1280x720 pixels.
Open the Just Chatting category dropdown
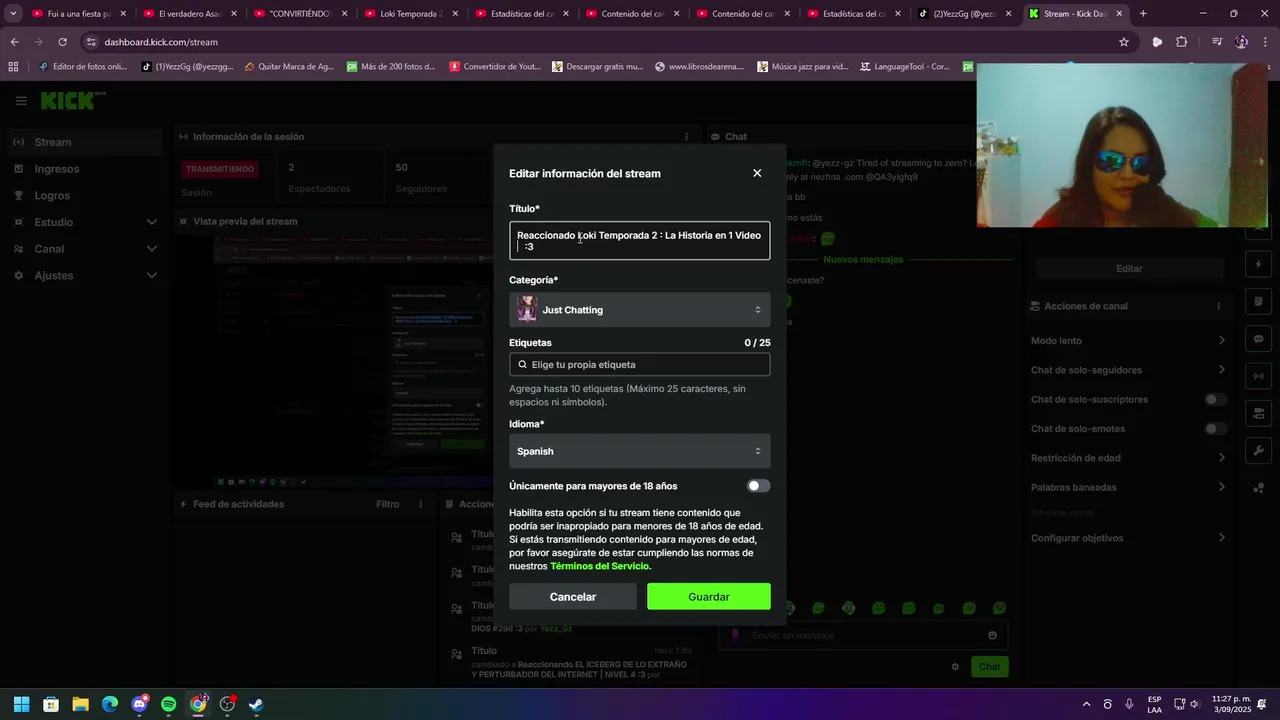click(x=639, y=310)
